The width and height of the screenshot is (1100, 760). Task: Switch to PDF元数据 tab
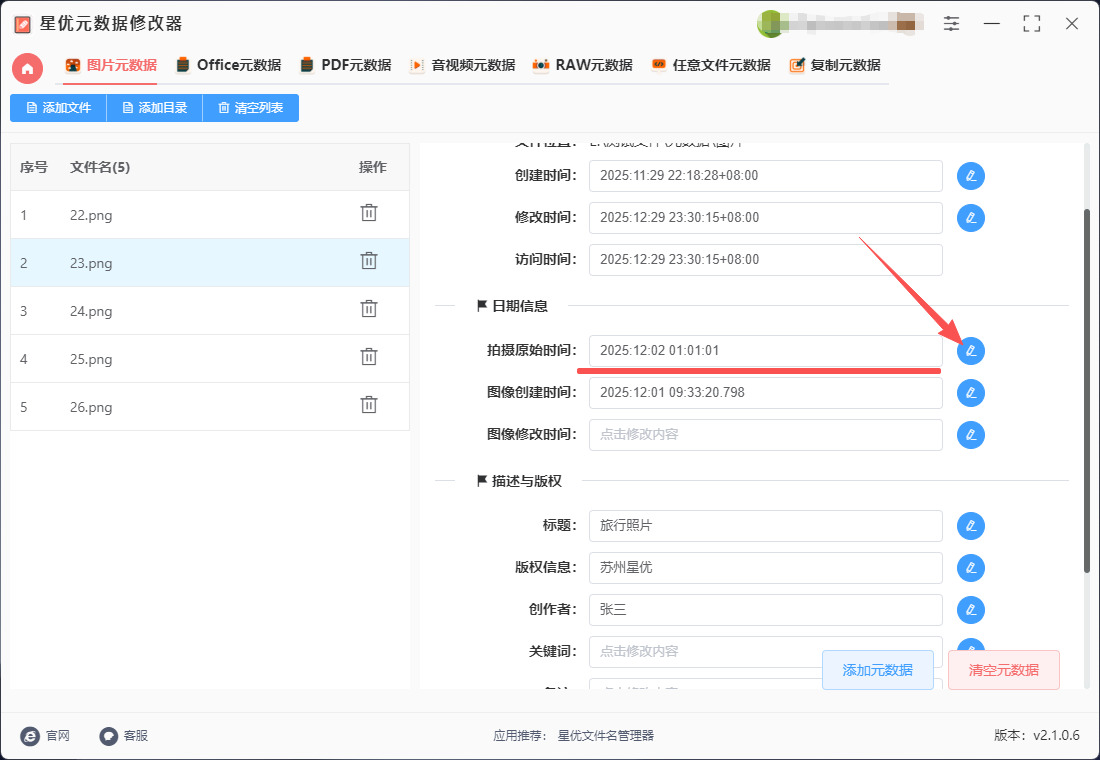(345, 65)
